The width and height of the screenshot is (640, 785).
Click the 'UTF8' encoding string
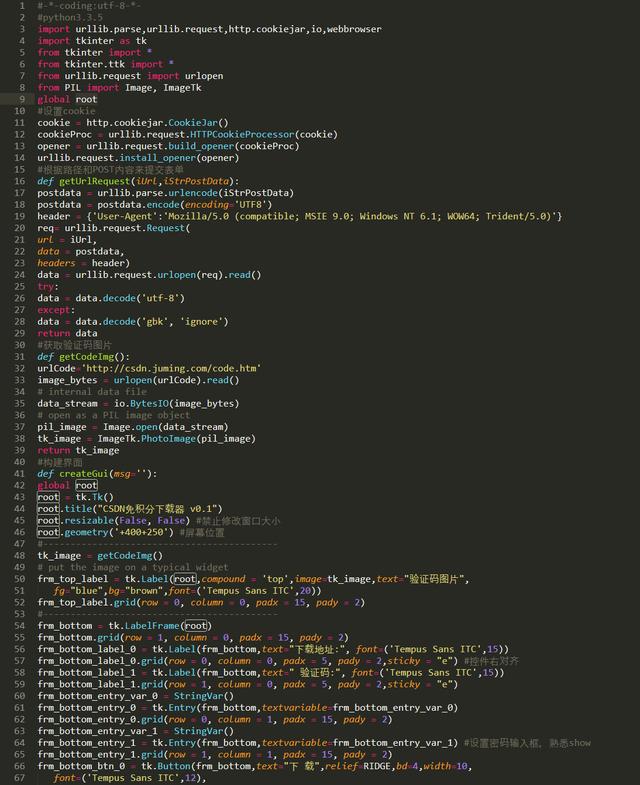click(x=253, y=205)
